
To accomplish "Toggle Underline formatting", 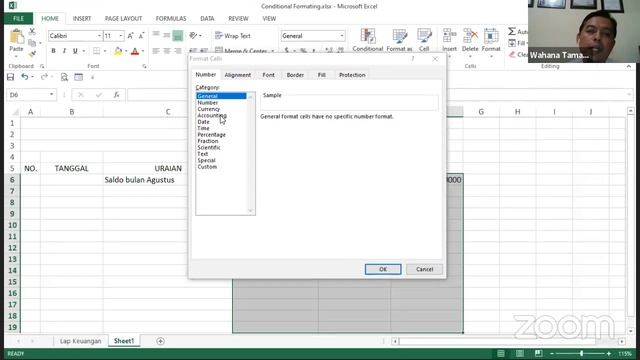I will click(x=75, y=51).
